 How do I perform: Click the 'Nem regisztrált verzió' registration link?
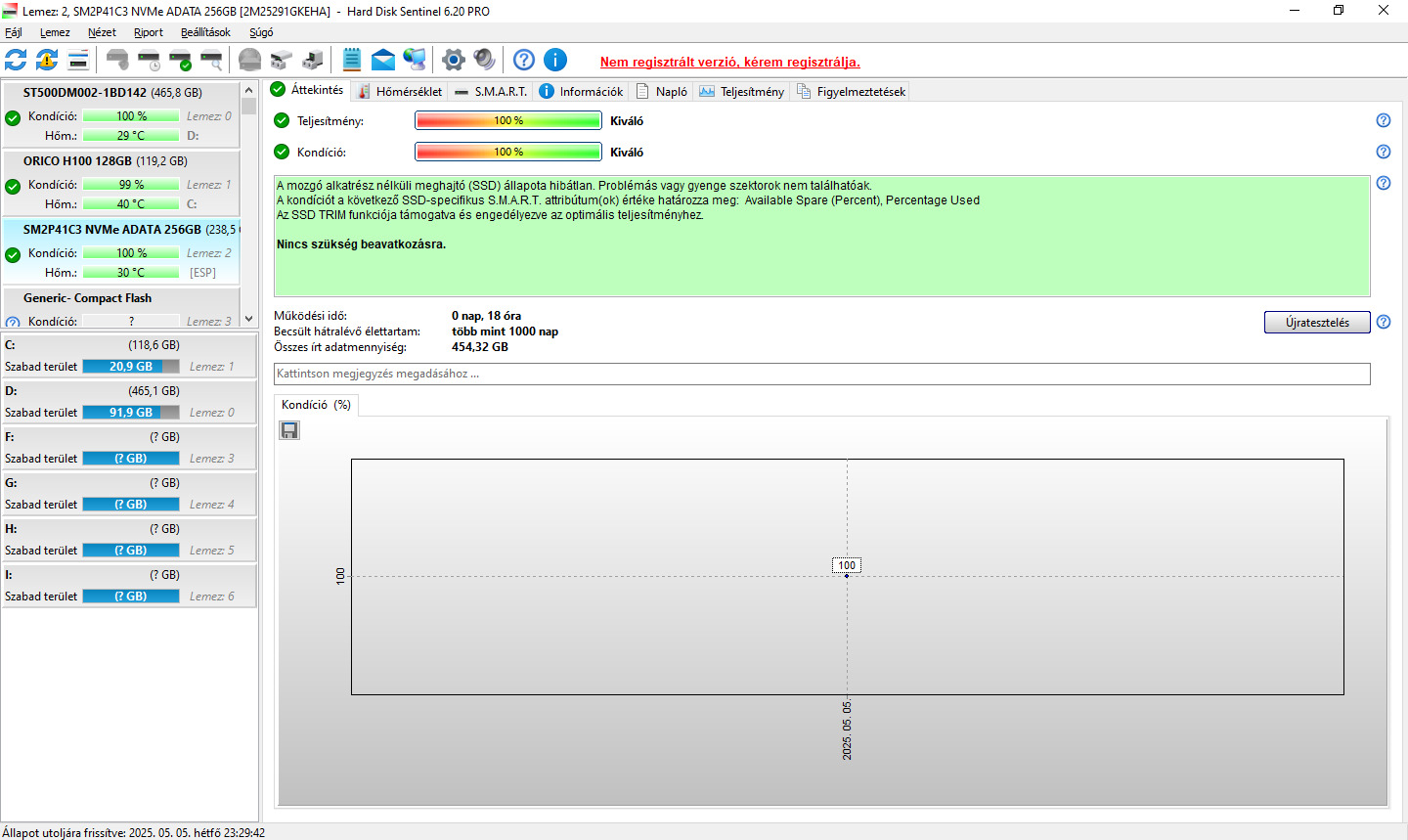coord(730,62)
